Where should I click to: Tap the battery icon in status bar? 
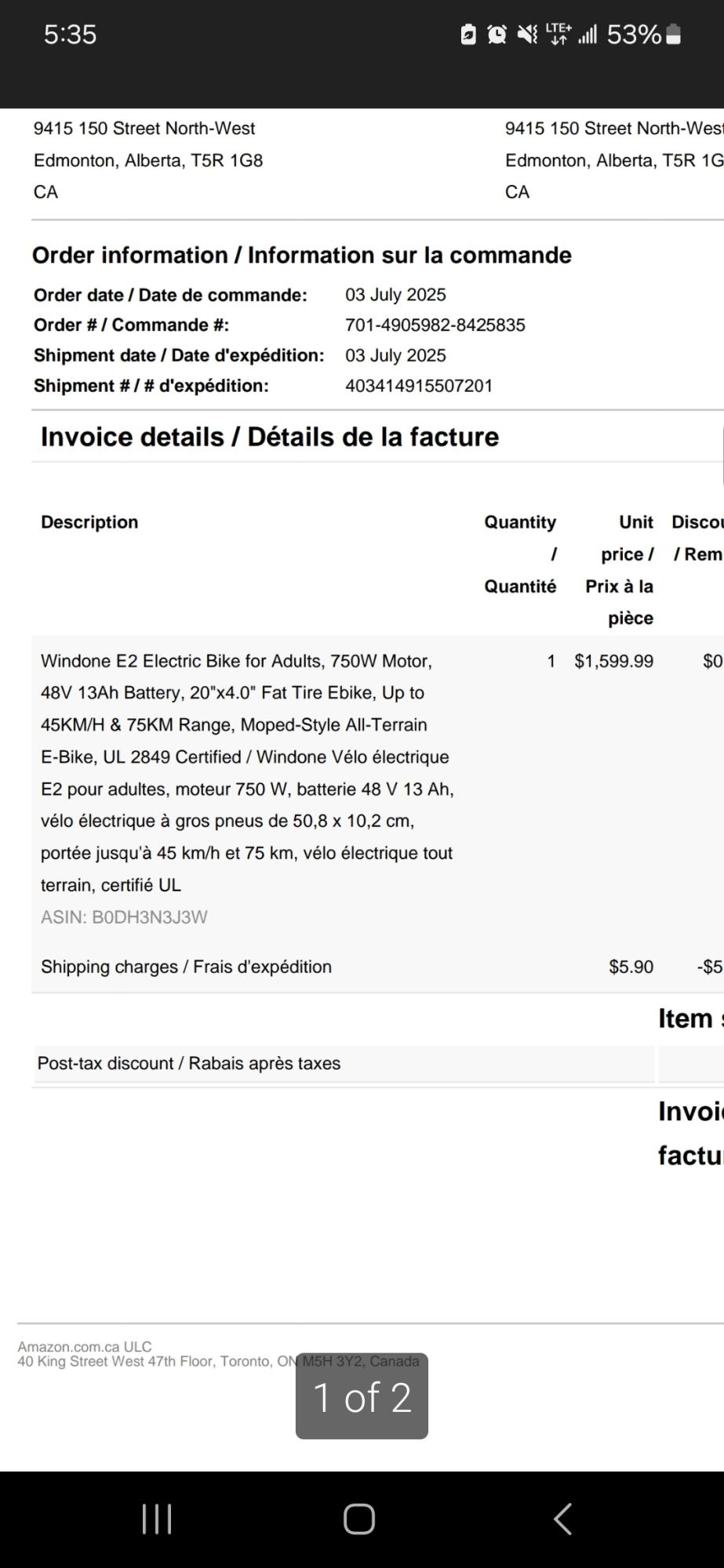673,34
